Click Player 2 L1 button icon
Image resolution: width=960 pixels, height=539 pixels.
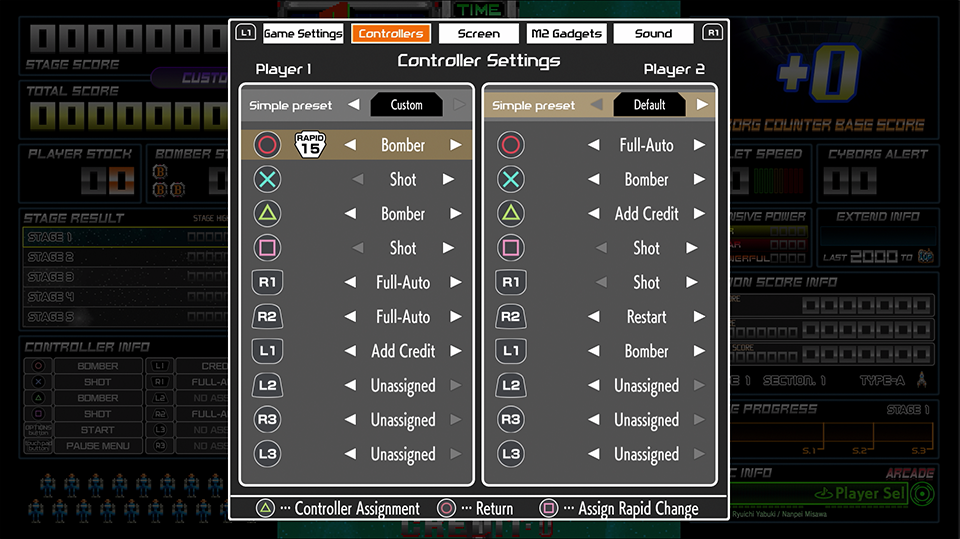(x=511, y=351)
